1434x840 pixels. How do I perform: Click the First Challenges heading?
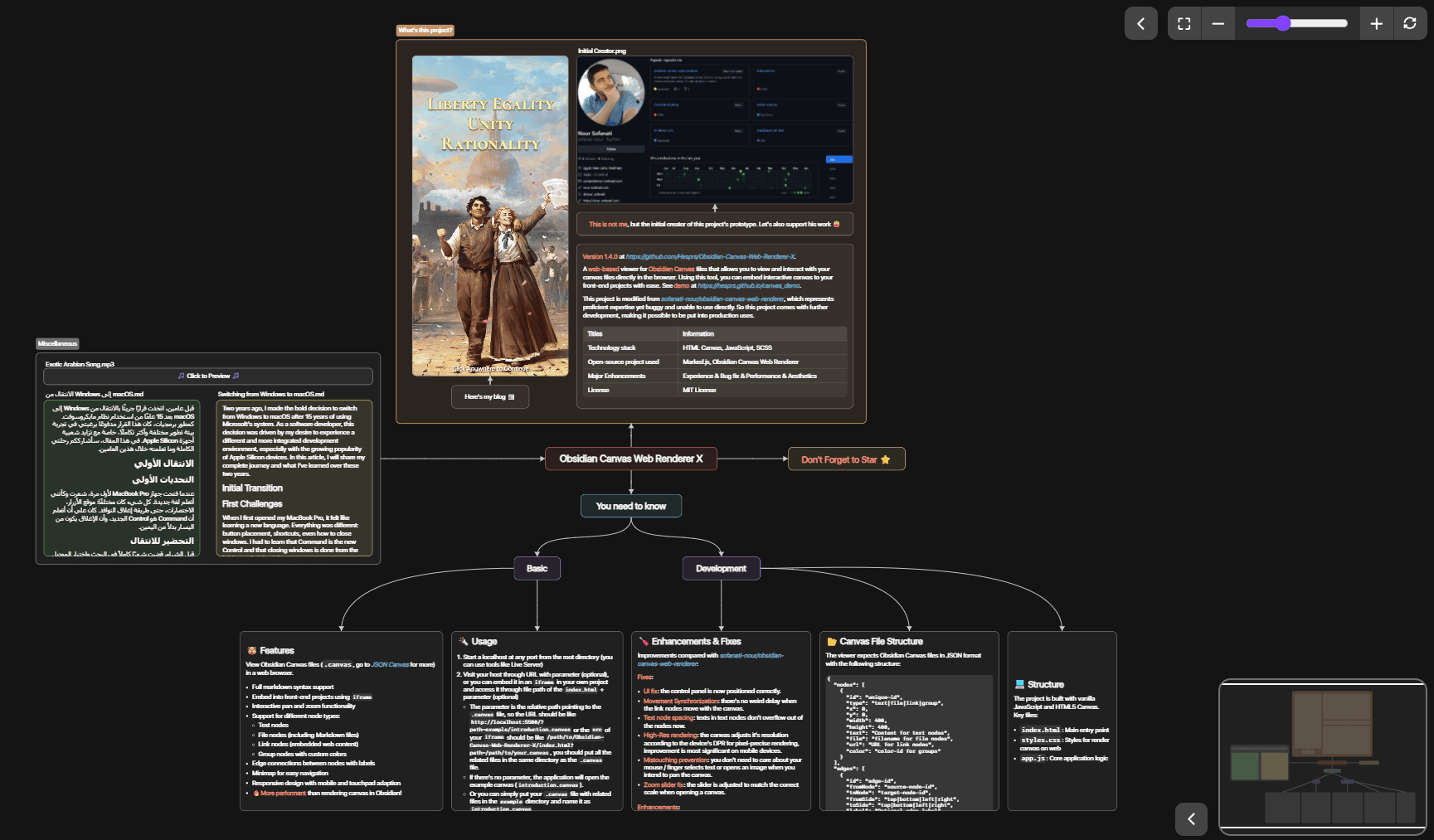(x=252, y=504)
